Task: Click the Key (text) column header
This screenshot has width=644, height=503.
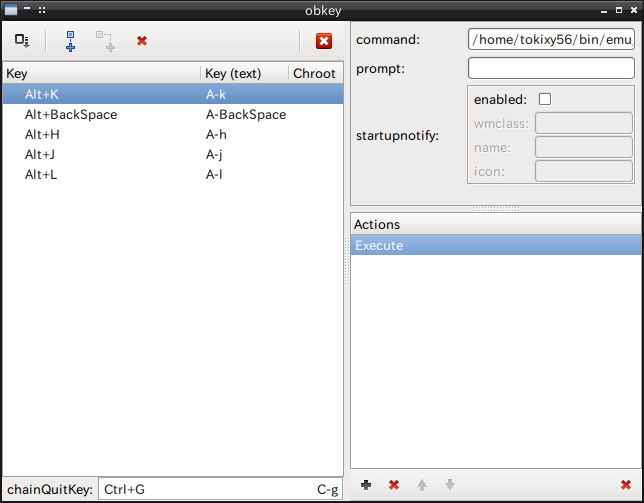Action: click(244, 73)
